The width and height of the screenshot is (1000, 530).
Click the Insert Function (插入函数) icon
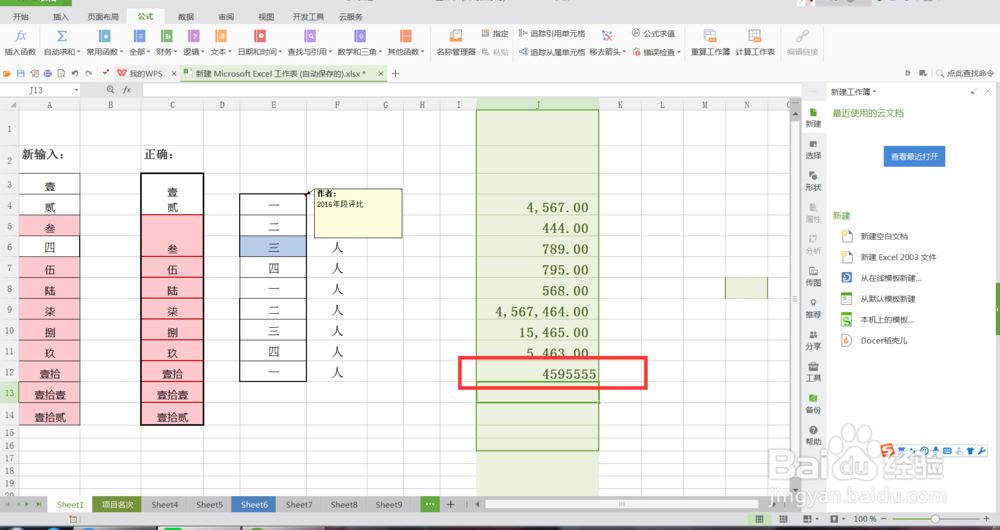pos(21,36)
